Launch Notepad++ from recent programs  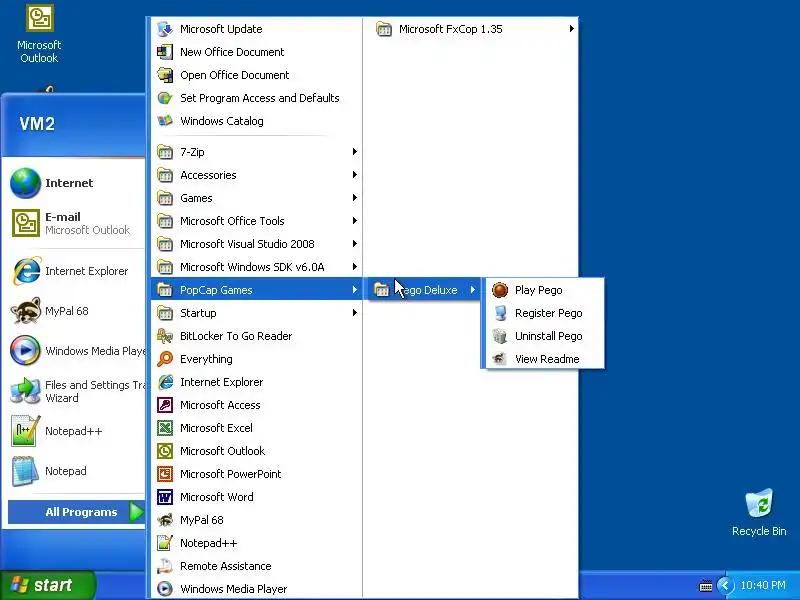(x=74, y=431)
